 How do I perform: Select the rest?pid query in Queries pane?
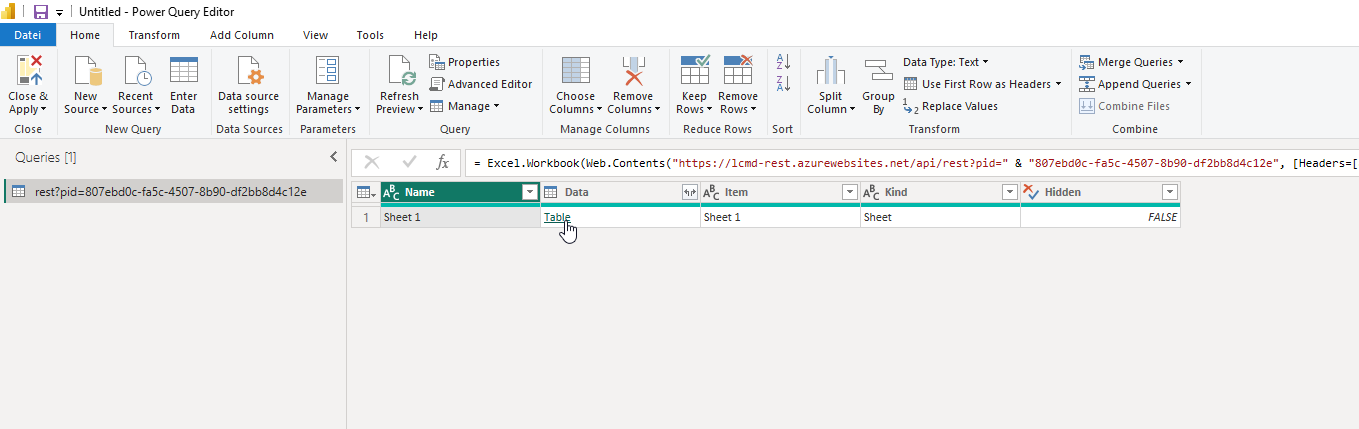pos(170,192)
